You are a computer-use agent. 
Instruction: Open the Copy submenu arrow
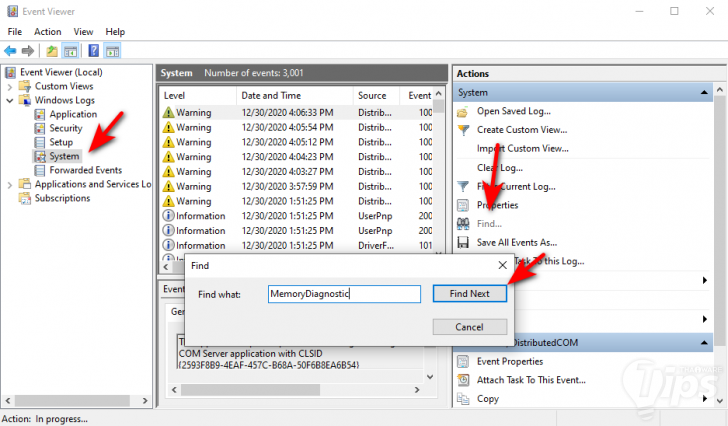pyautogui.click(x=705, y=399)
